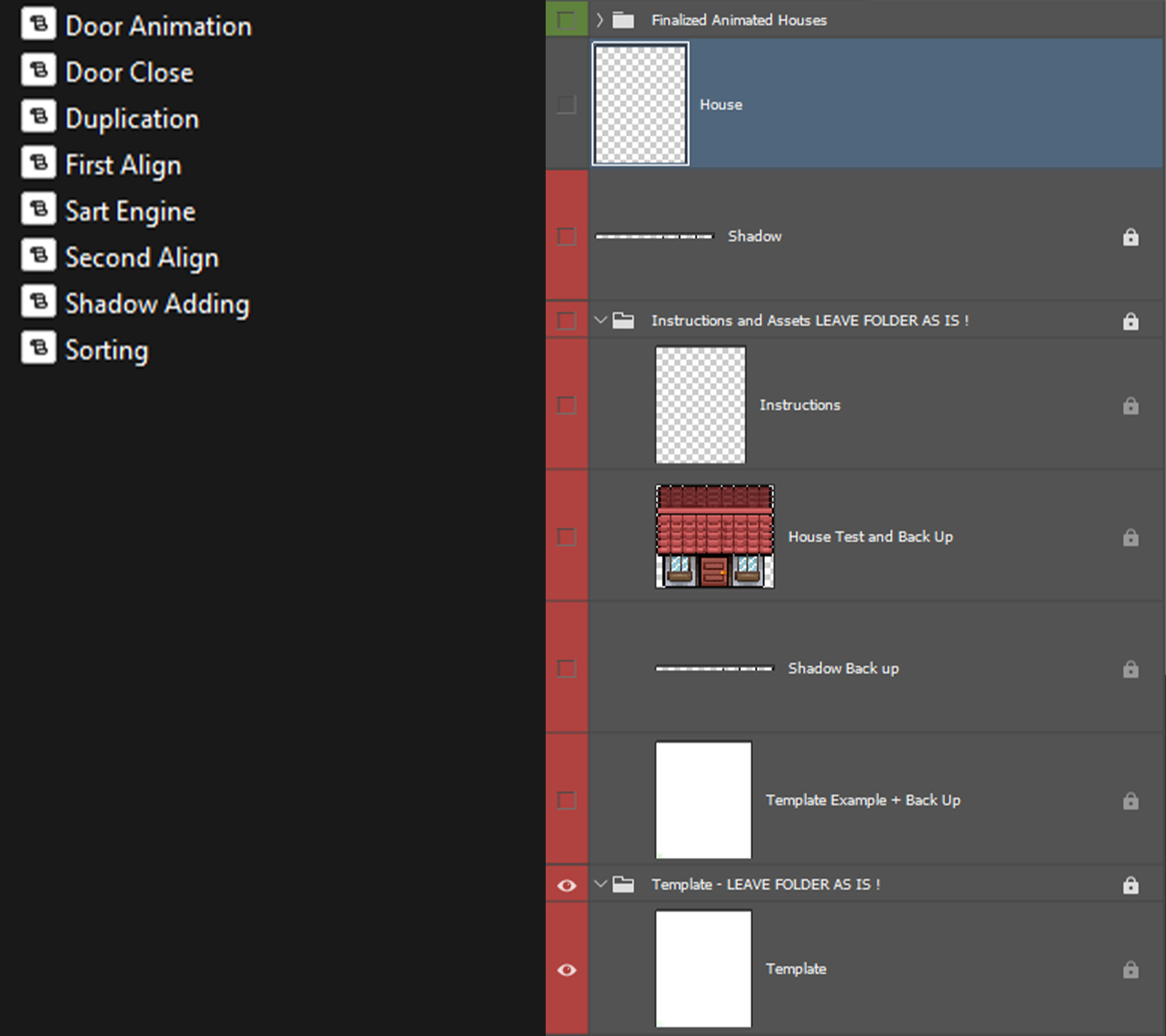Click the Template folder lock icon
1166x1036 pixels.
[x=1130, y=885]
